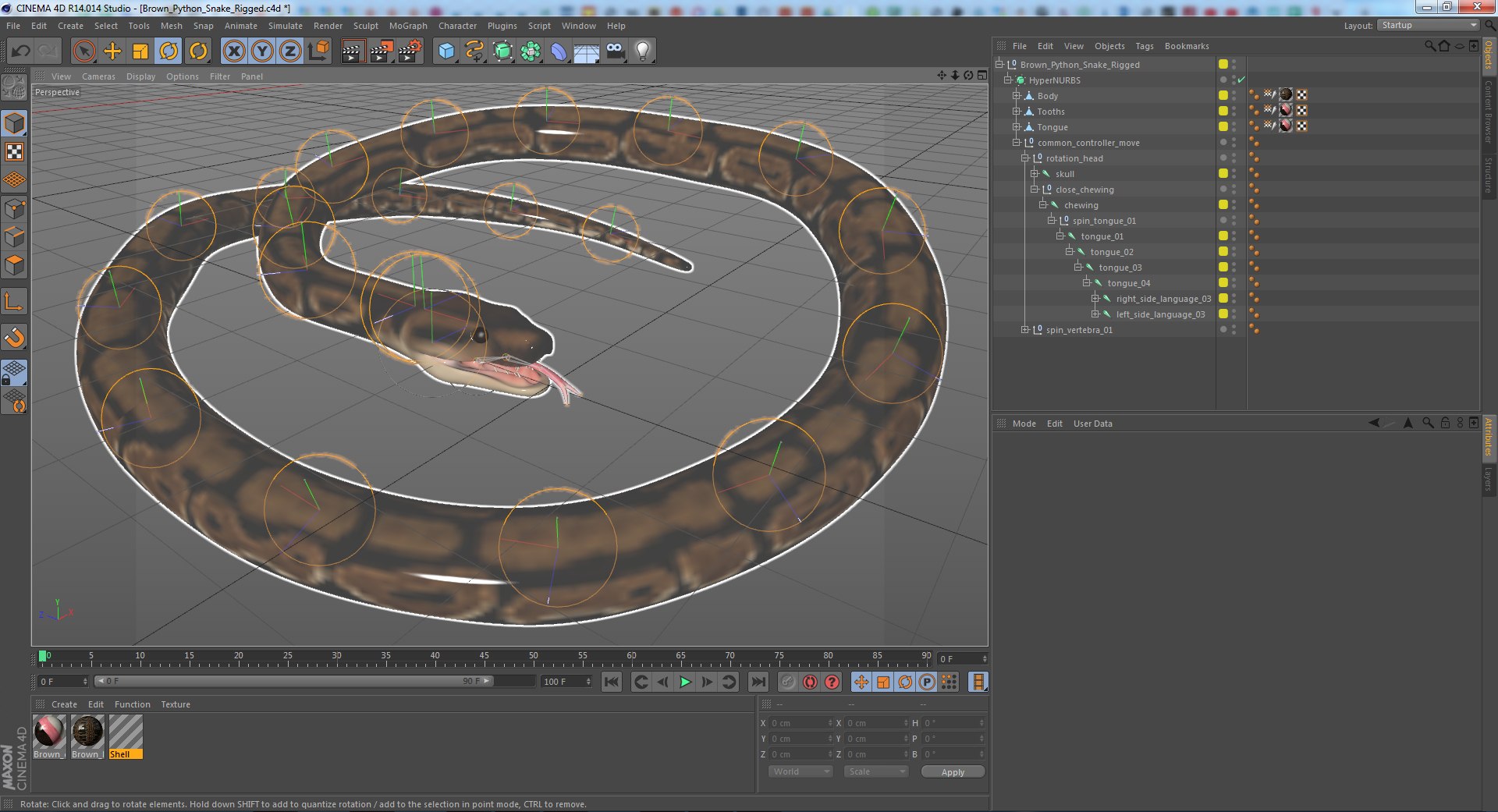Image resolution: width=1498 pixels, height=812 pixels.
Task: Add a Cube primitive object
Action: tap(446, 51)
